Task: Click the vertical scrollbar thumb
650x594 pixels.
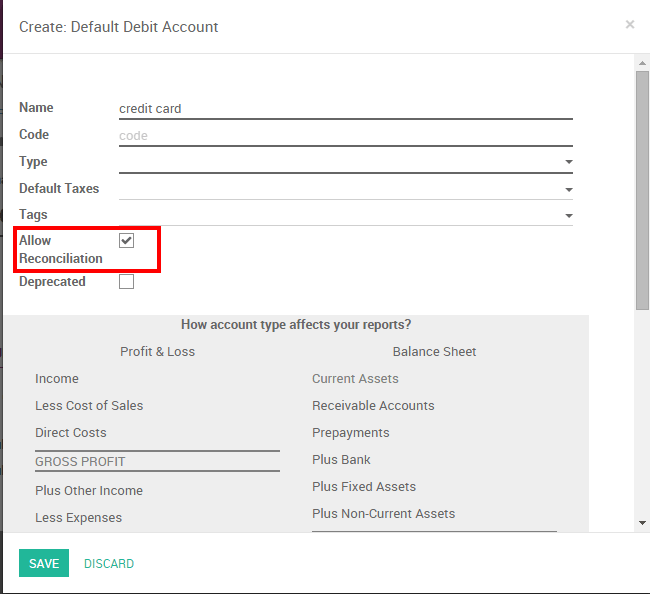Action: [x=642, y=190]
